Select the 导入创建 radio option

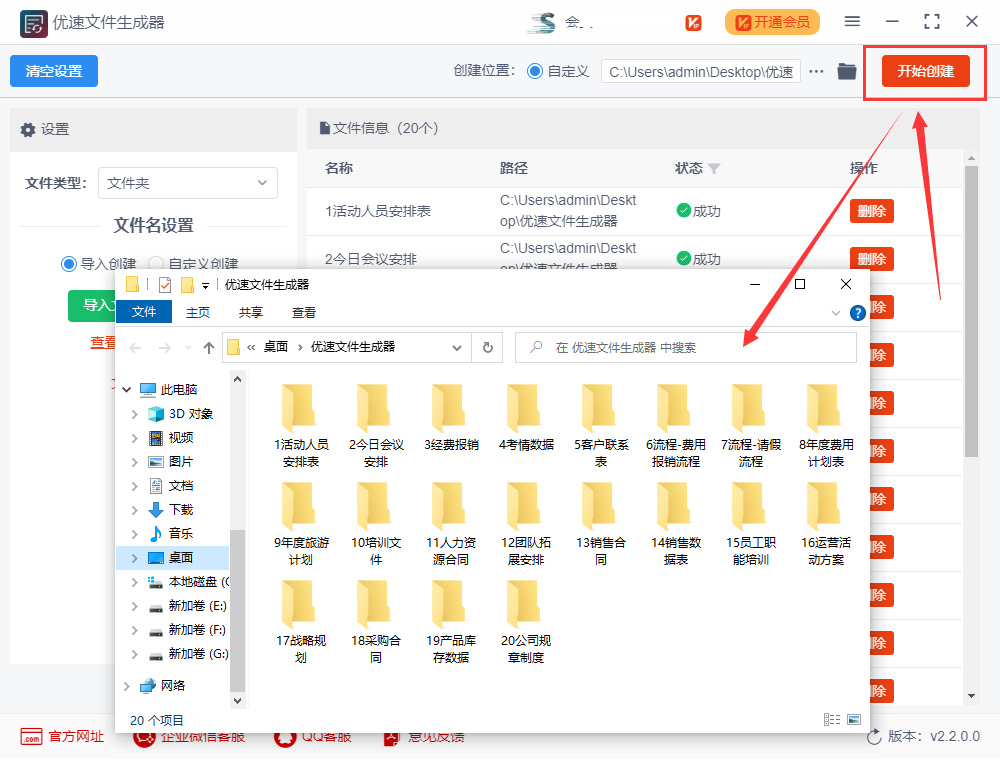click(69, 264)
